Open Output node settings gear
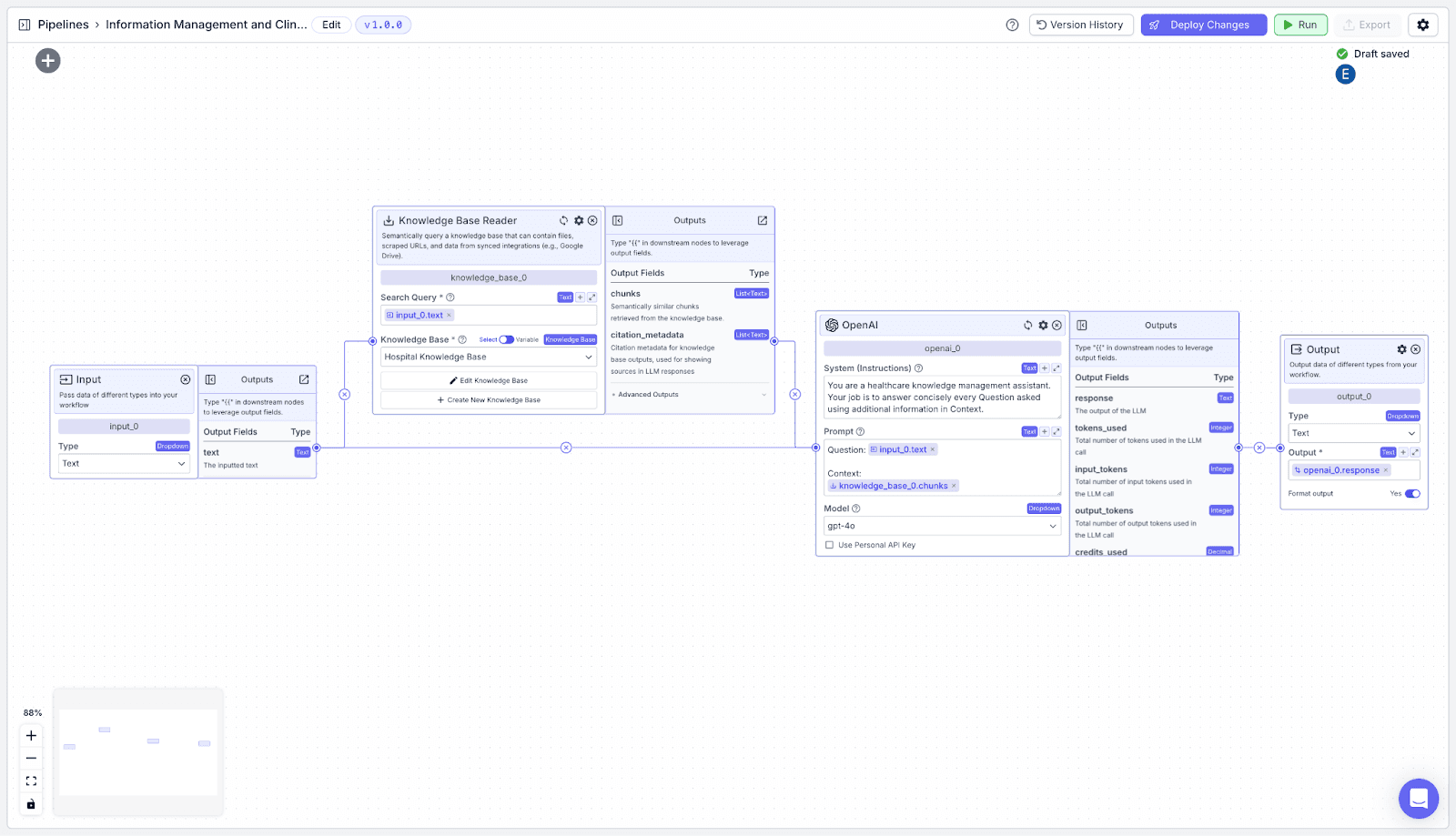Image resolution: width=1456 pixels, height=836 pixels. pyautogui.click(x=1402, y=349)
